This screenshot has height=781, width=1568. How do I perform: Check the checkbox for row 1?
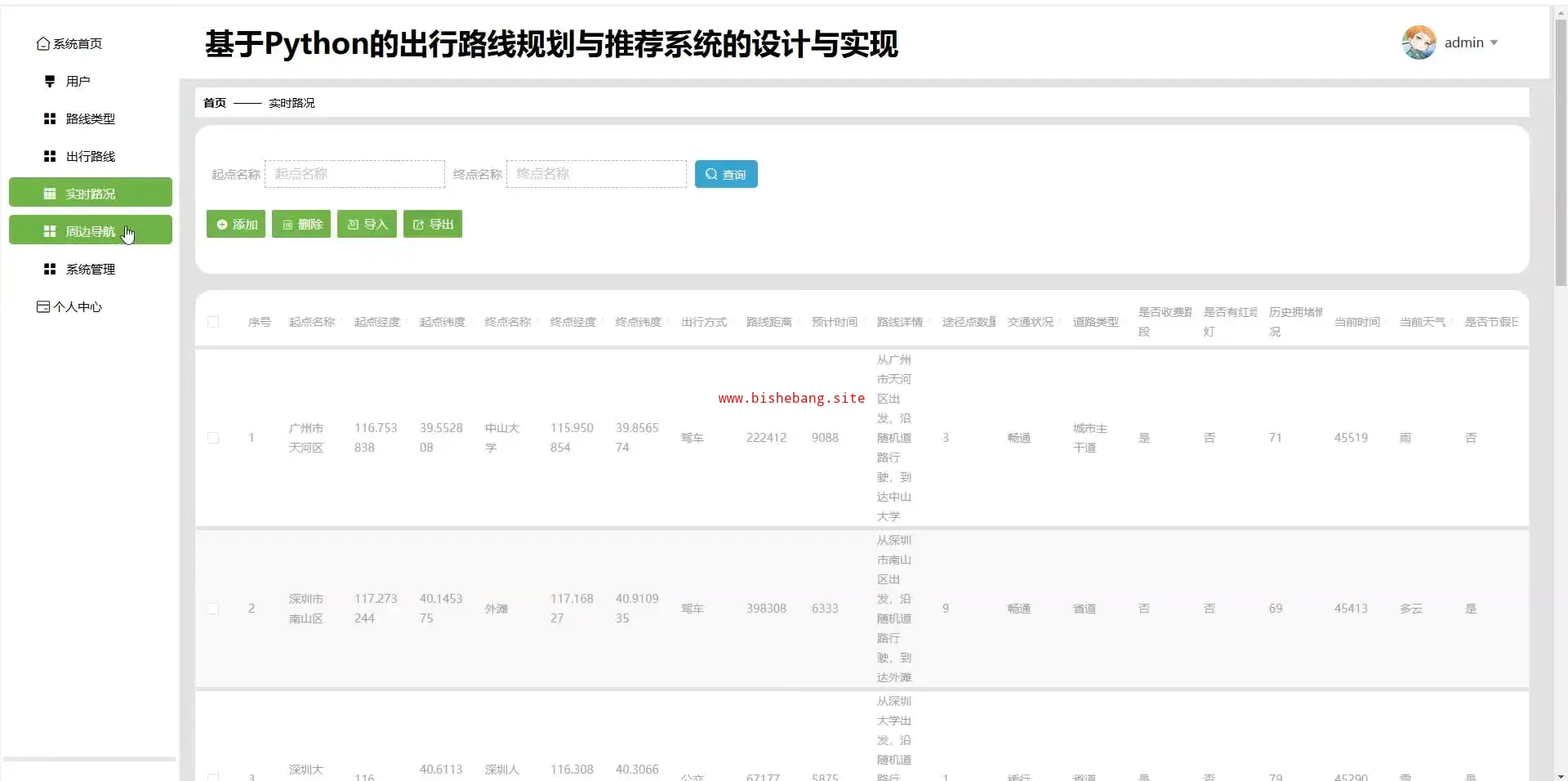point(213,438)
